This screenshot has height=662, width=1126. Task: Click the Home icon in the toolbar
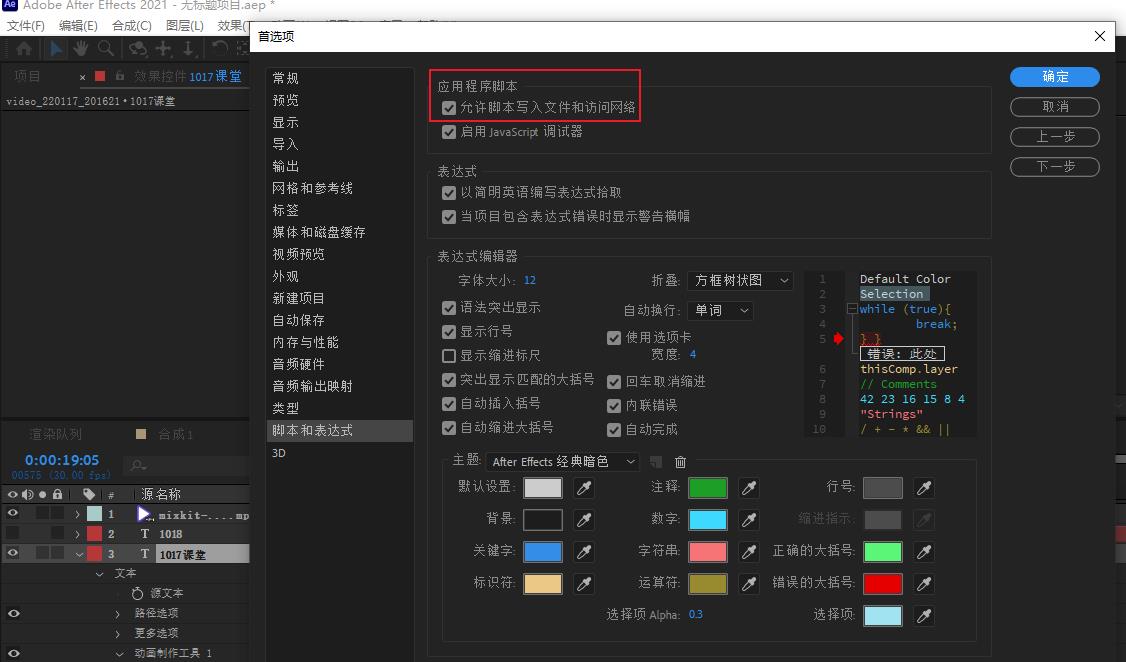point(24,49)
